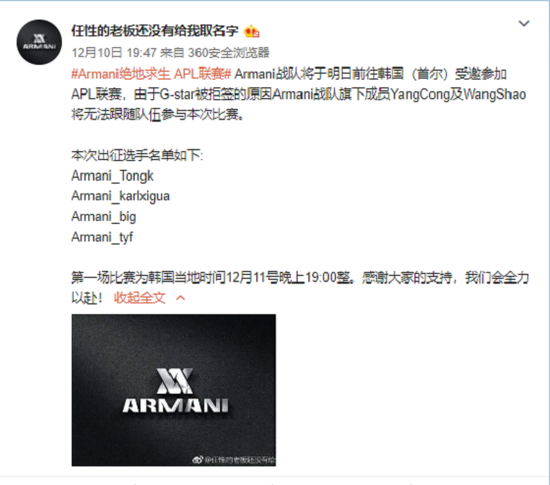This screenshot has height=485, width=550.
Task: Click the XX emblem inside posted image
Action: (175, 380)
